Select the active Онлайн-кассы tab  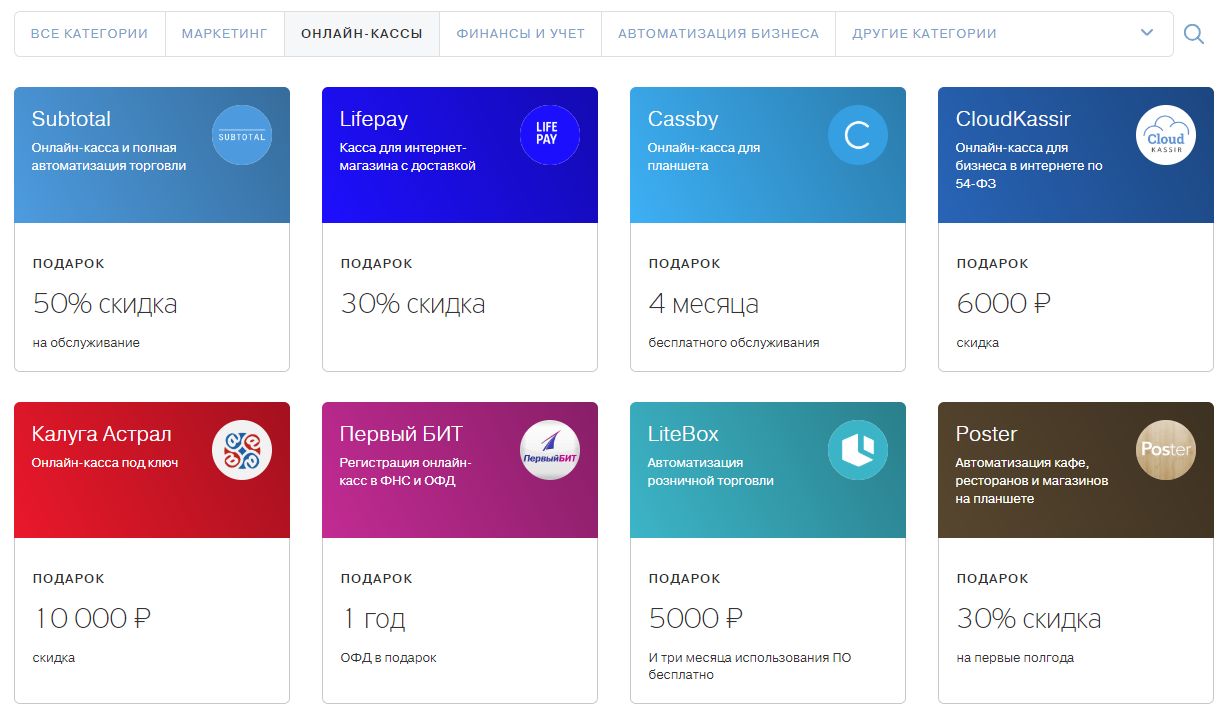click(362, 34)
